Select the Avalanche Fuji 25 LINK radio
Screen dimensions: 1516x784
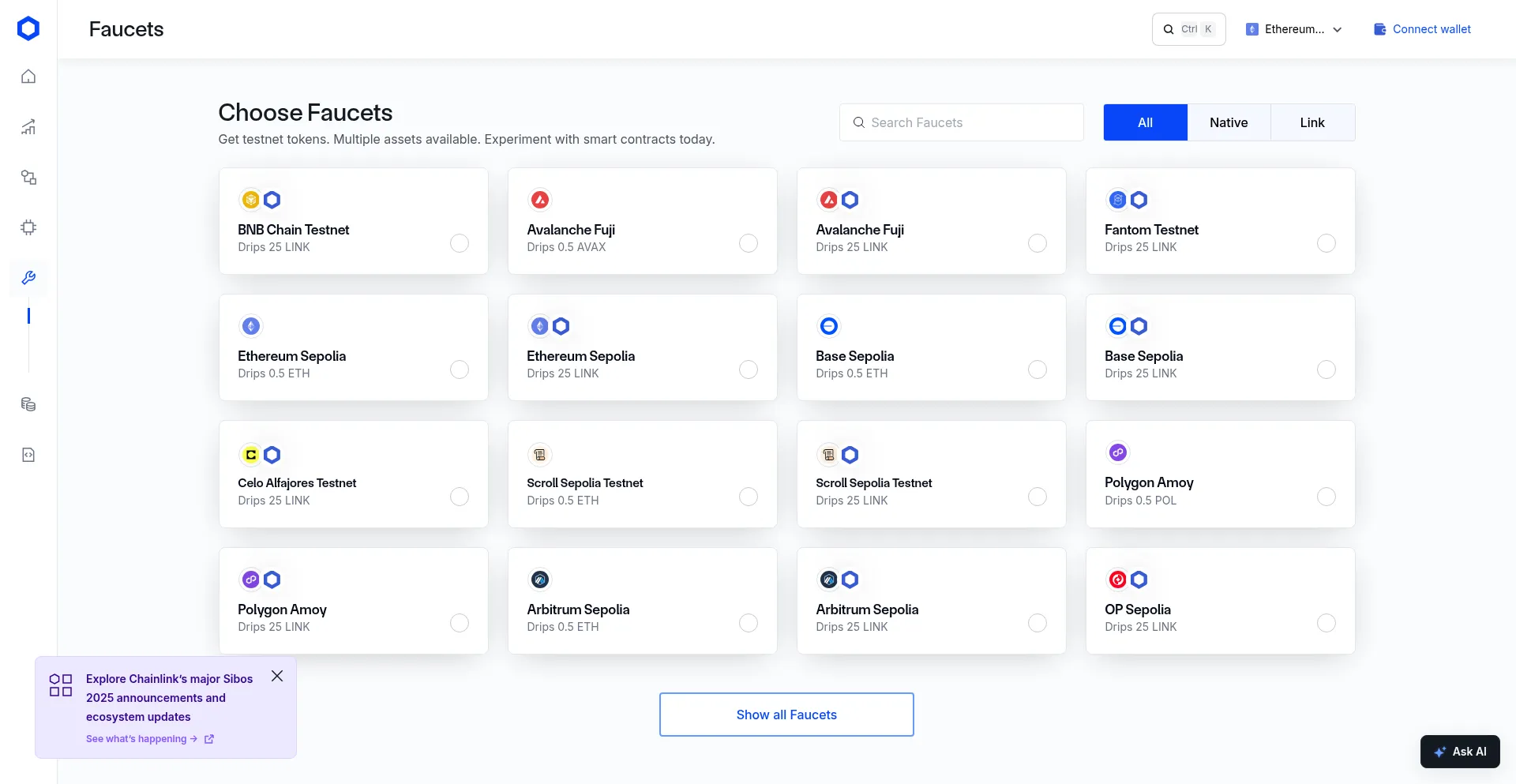point(1038,243)
